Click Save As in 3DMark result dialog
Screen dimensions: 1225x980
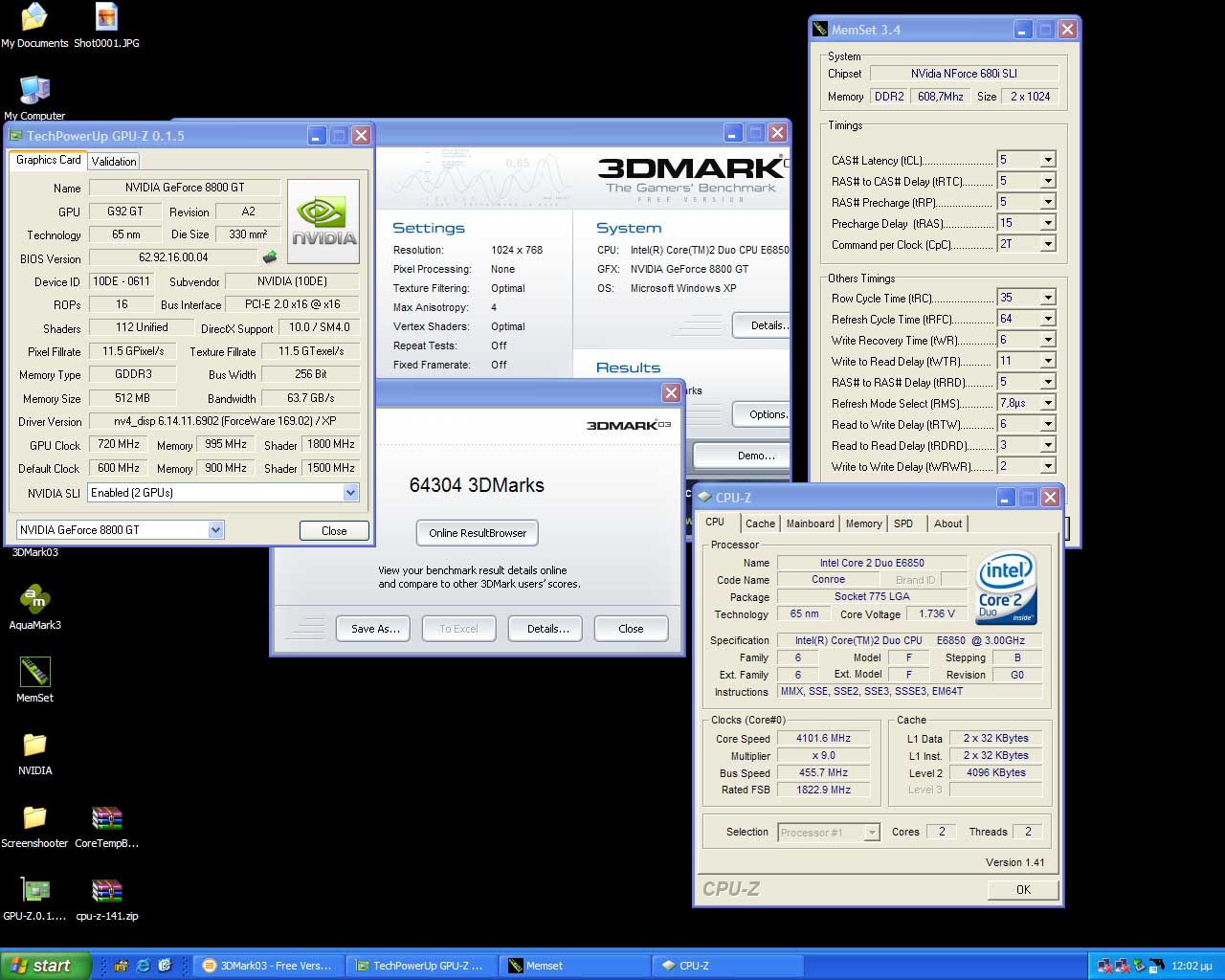374,629
